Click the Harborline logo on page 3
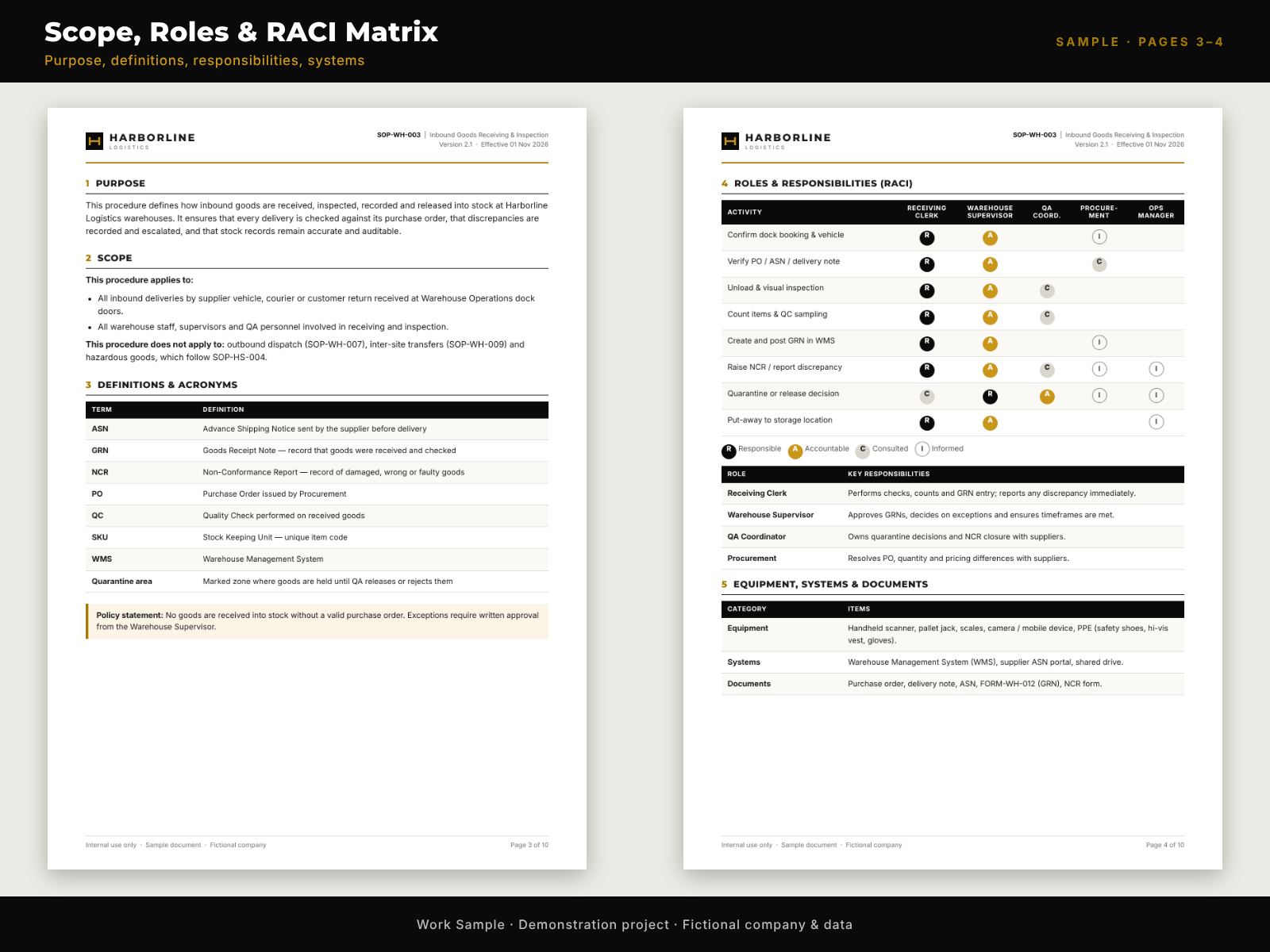The width and height of the screenshot is (1270, 952). 140,140
